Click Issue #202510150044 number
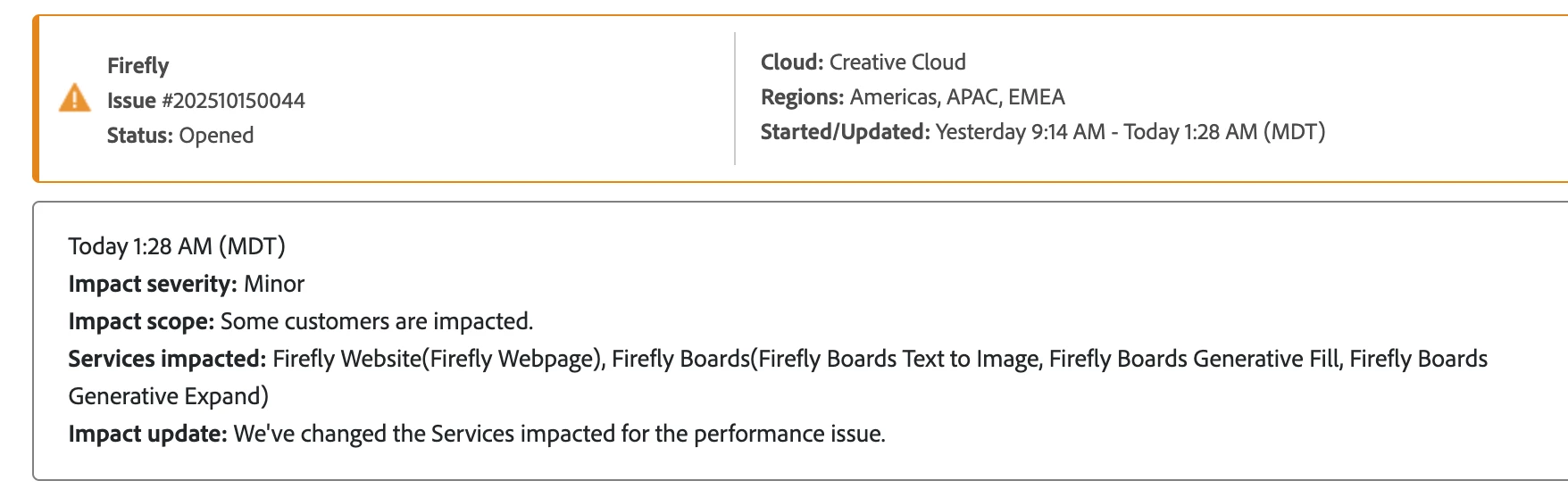Viewport: 1568px width, 489px height. click(x=206, y=100)
